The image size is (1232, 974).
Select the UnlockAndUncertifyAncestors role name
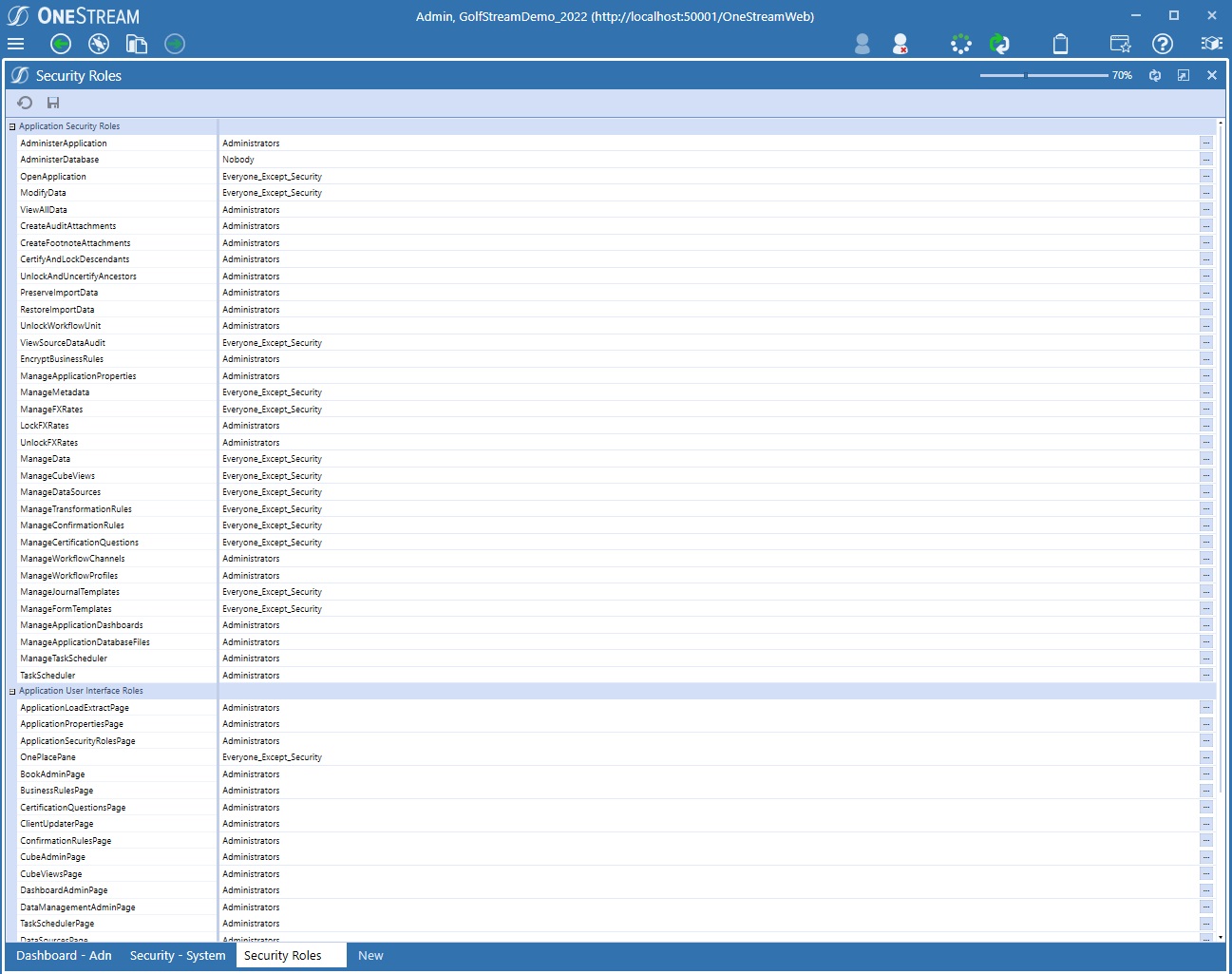point(78,277)
